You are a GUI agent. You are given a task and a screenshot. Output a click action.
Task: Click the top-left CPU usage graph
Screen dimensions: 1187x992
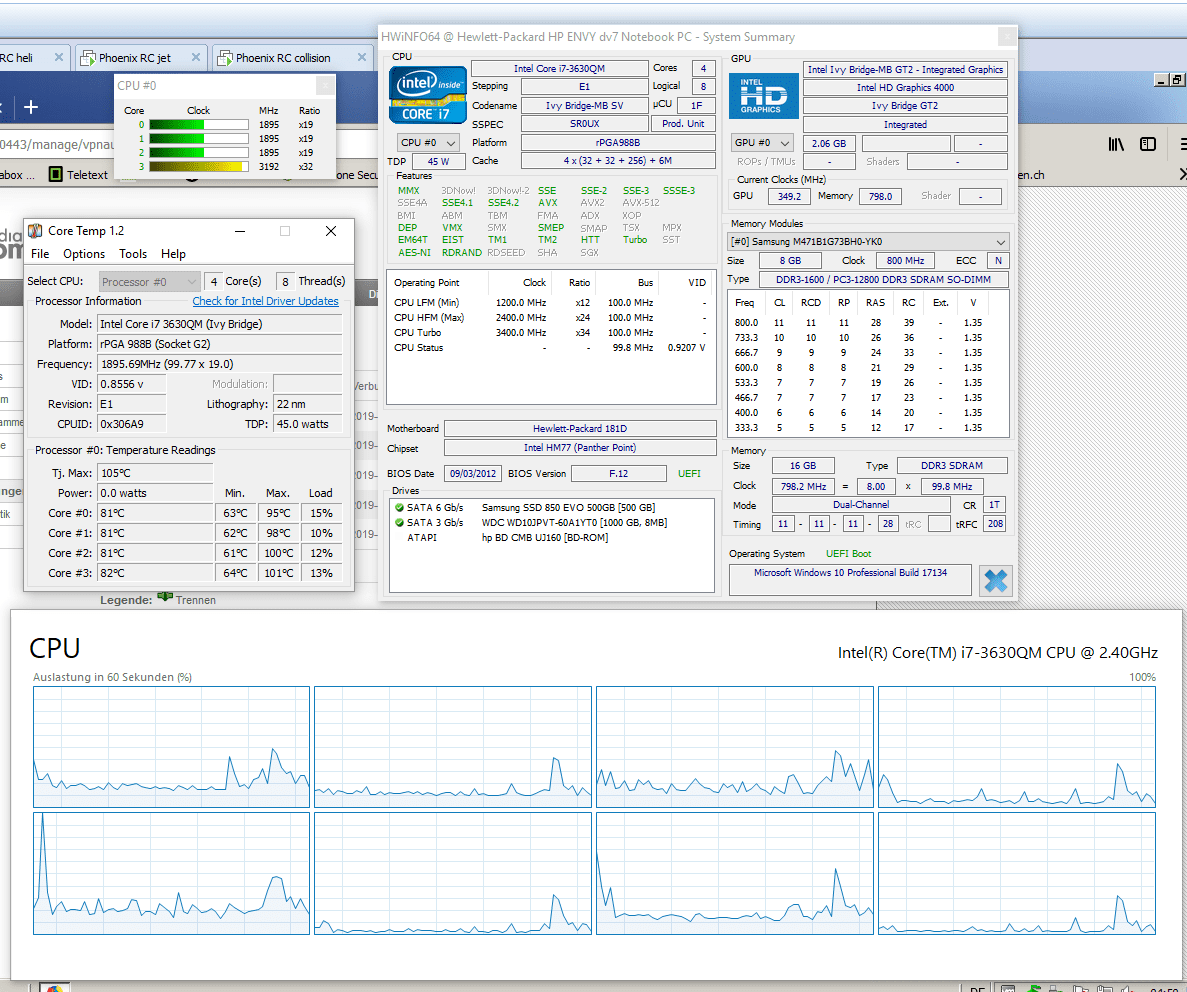pyautogui.click(x=172, y=747)
